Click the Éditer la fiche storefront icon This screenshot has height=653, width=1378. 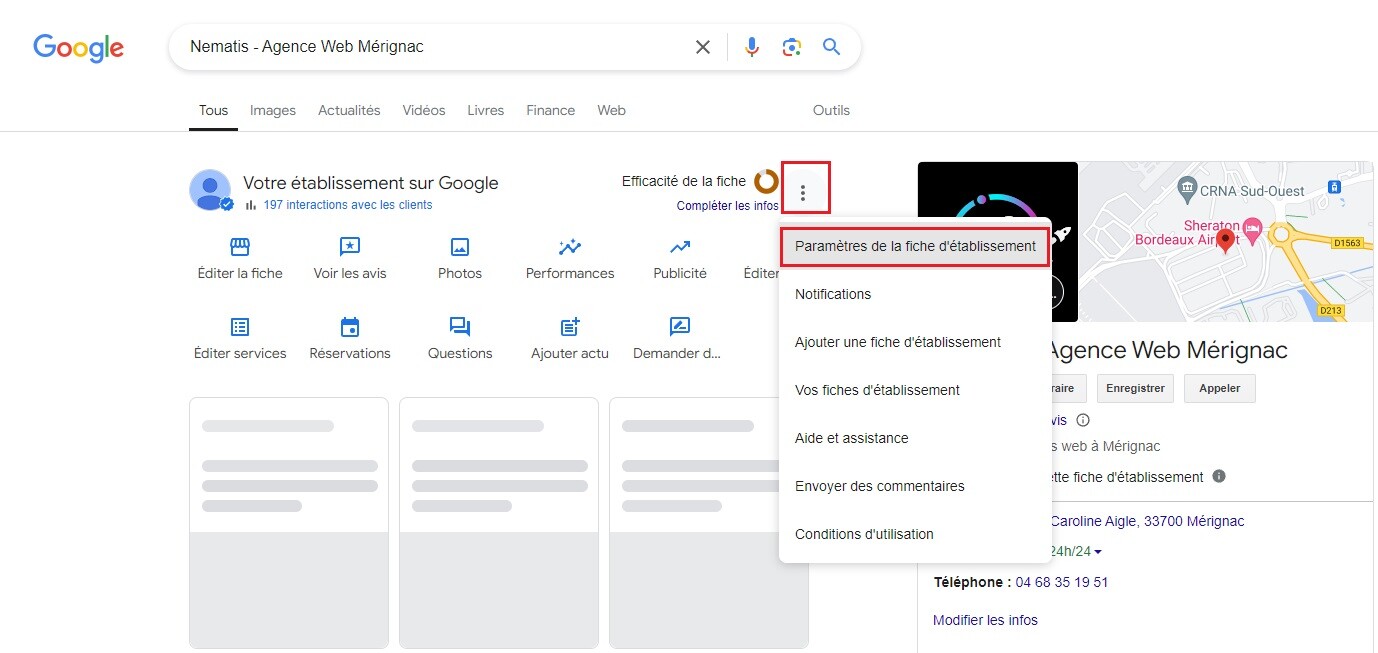(x=240, y=247)
